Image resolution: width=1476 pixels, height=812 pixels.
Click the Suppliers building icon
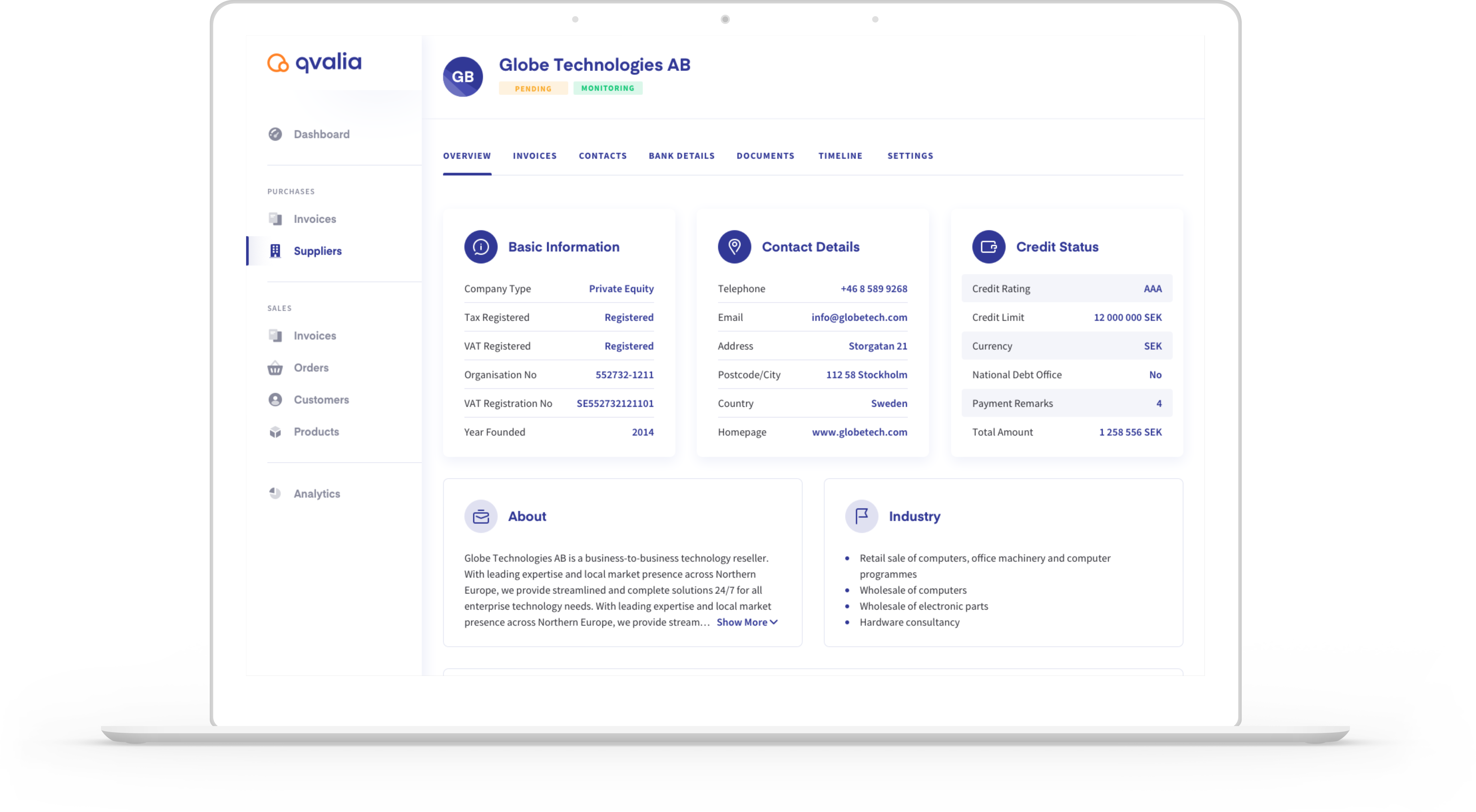[275, 251]
